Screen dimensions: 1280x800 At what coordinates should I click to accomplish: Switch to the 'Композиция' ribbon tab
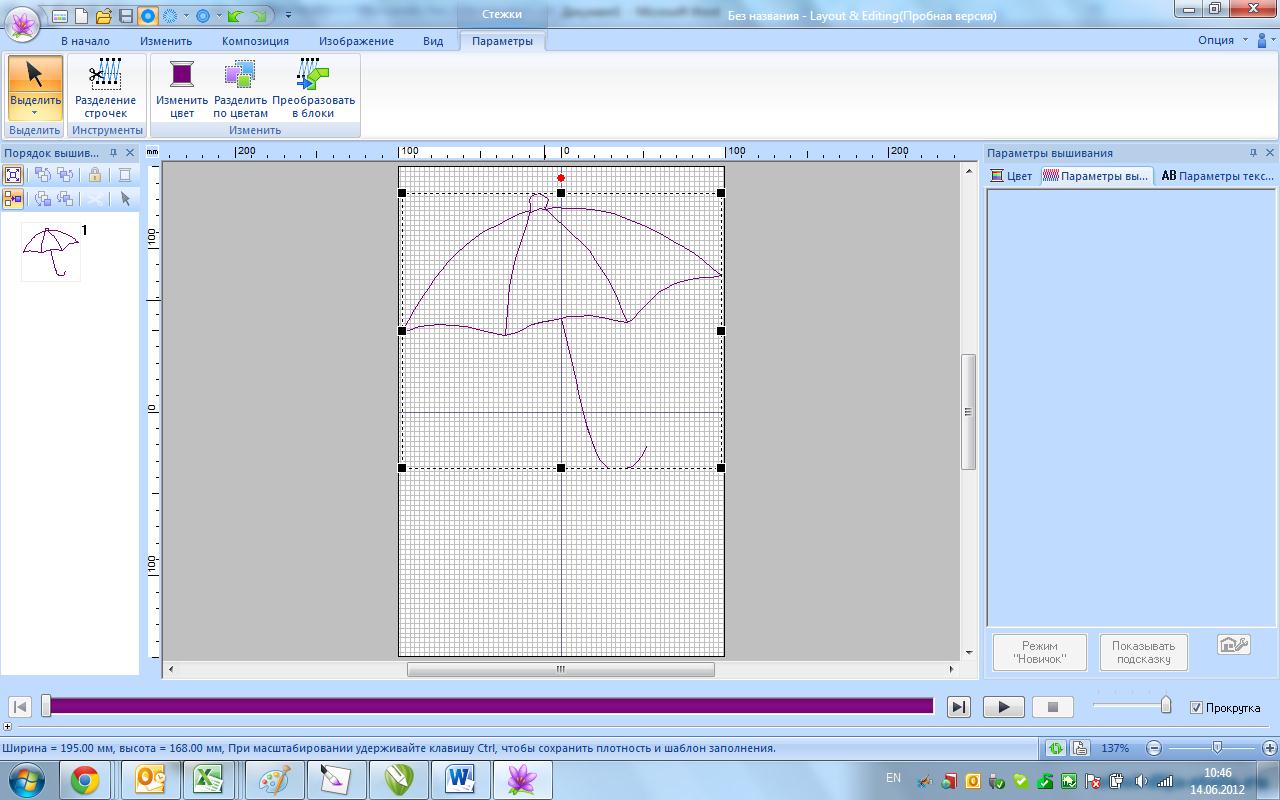tap(255, 41)
